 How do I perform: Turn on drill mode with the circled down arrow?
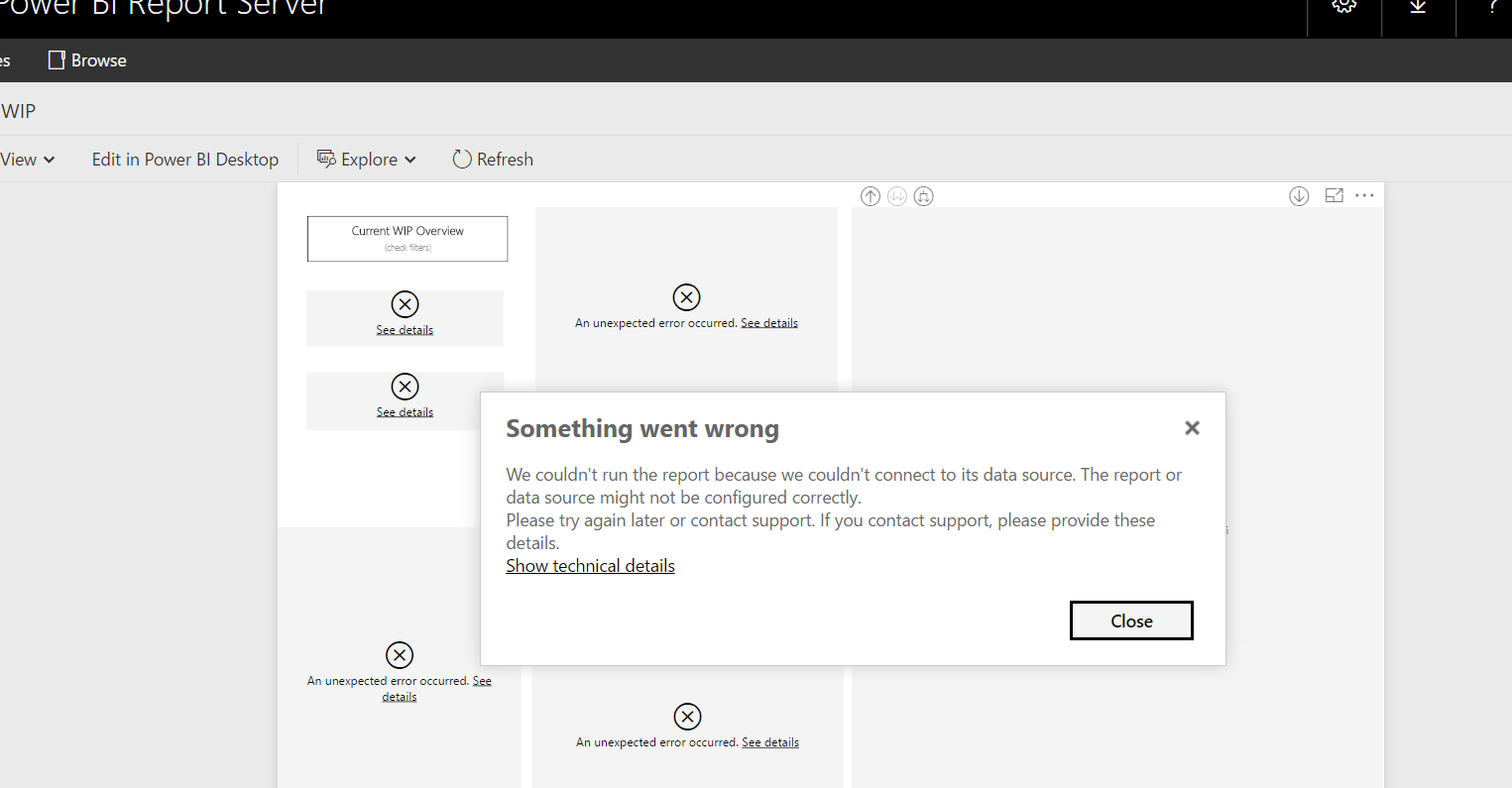(x=1299, y=196)
